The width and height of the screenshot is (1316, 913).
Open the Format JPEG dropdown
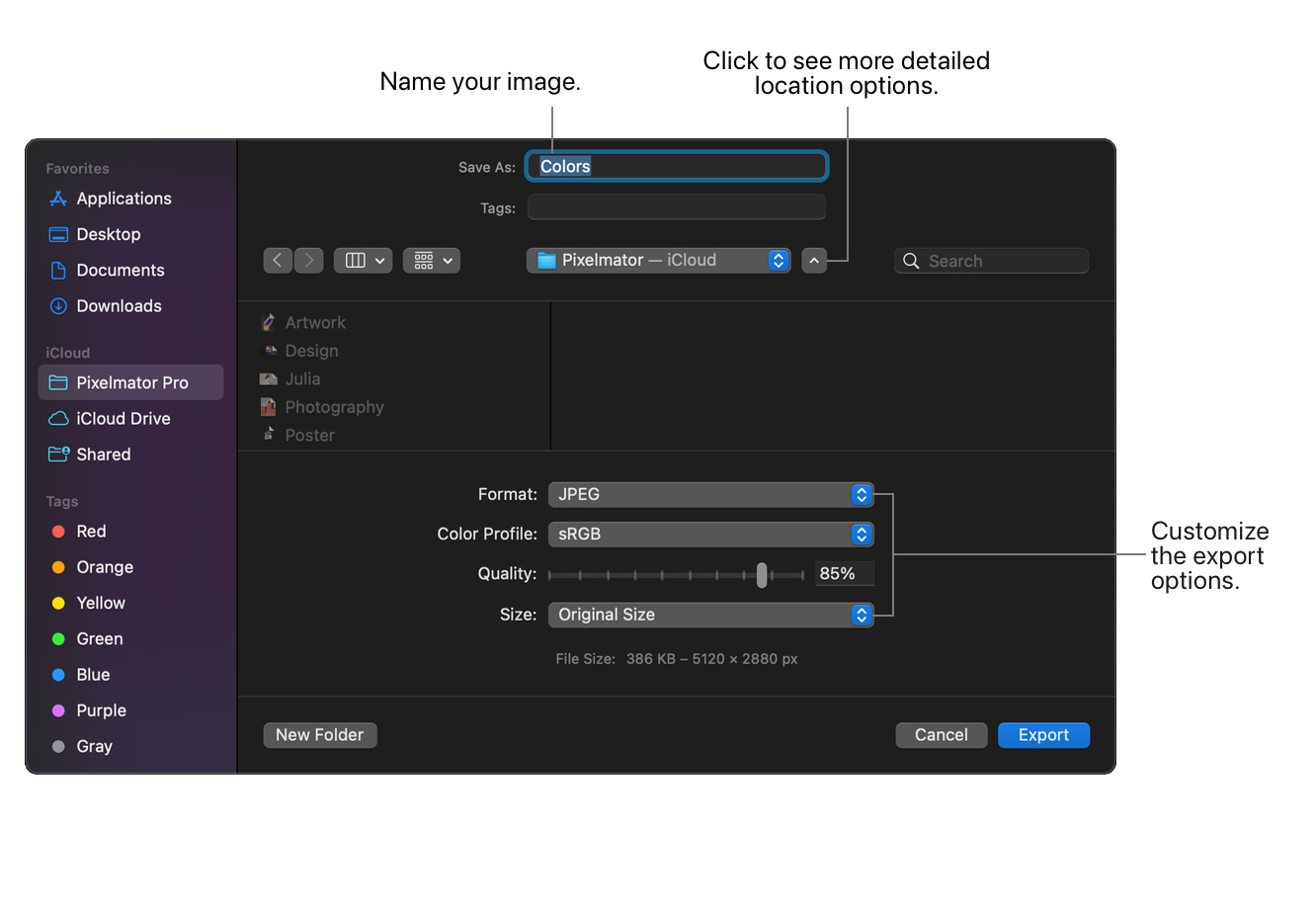point(711,494)
